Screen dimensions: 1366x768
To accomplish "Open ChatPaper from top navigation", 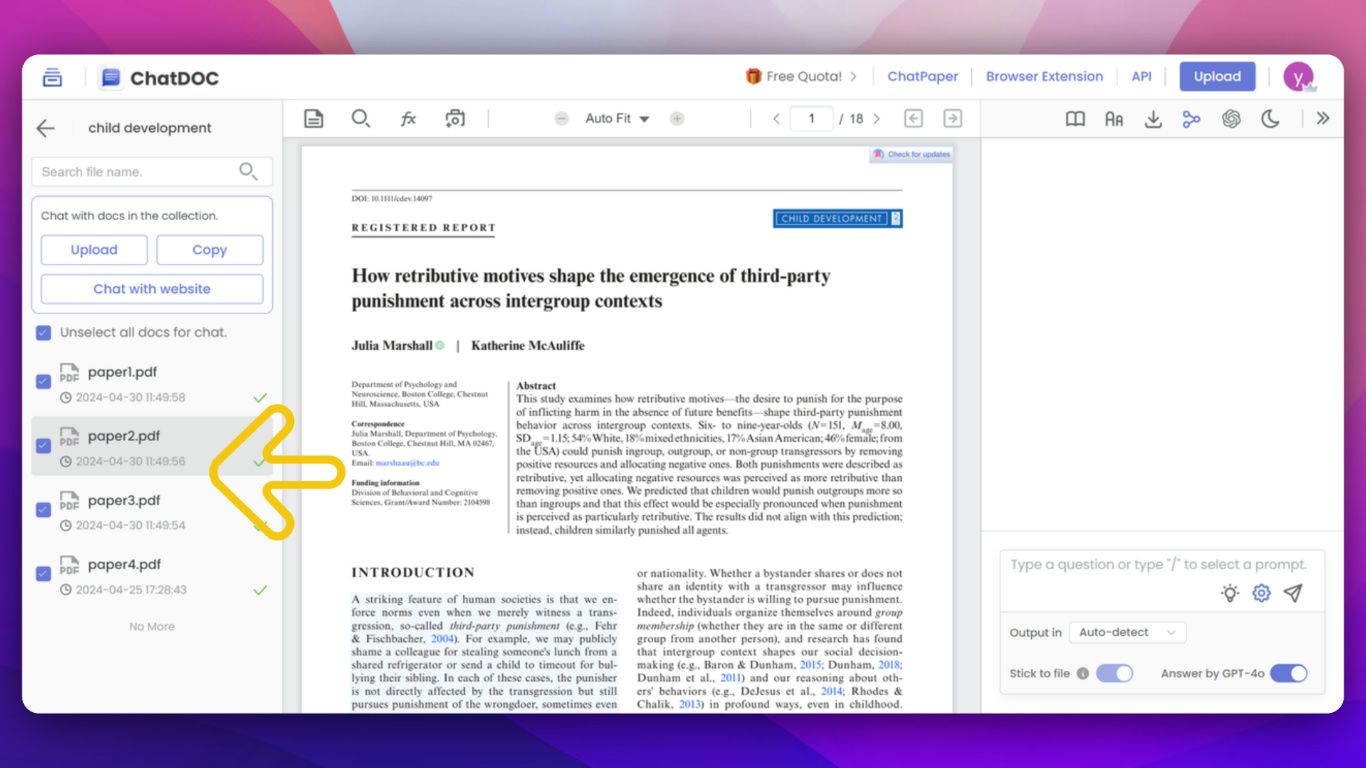I will click(922, 77).
